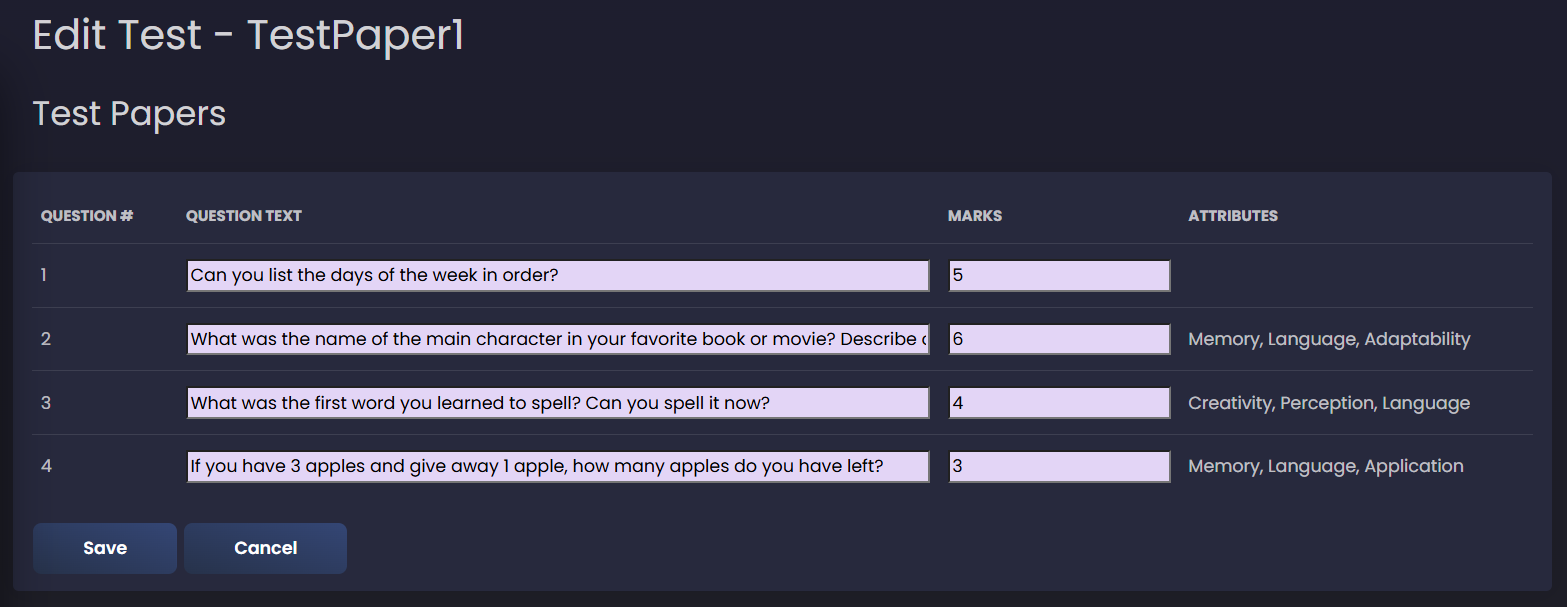Edit question 1 text about days of week
Viewport: 1567px width, 607px height.
558,276
